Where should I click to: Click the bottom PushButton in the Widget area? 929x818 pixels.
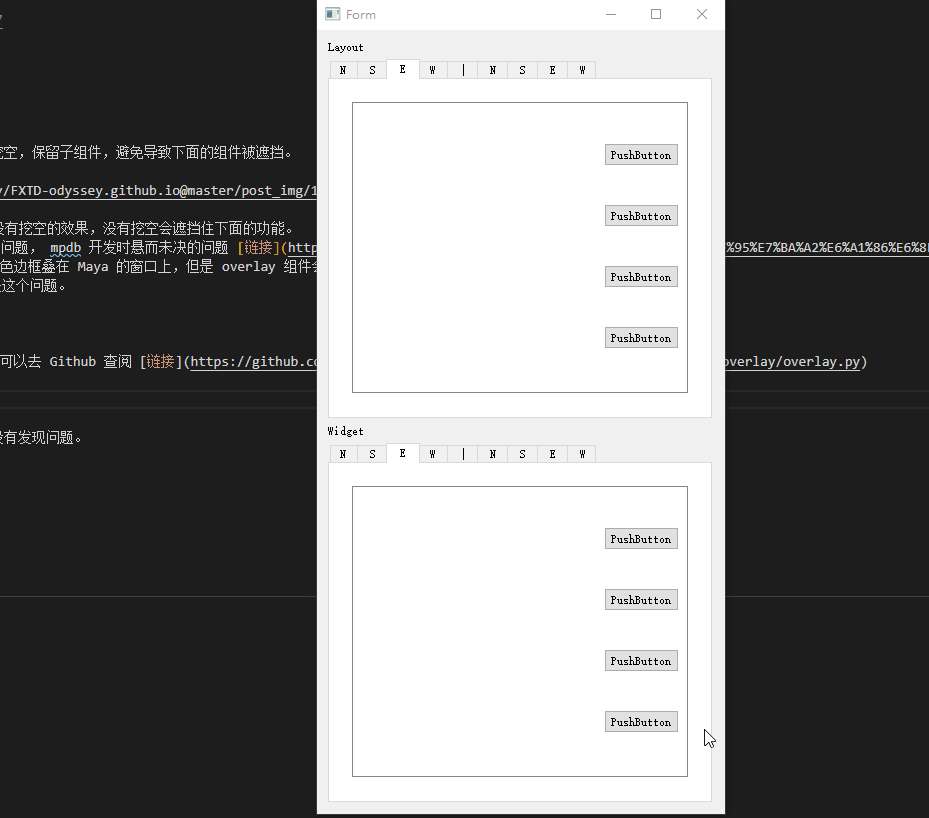pos(640,721)
